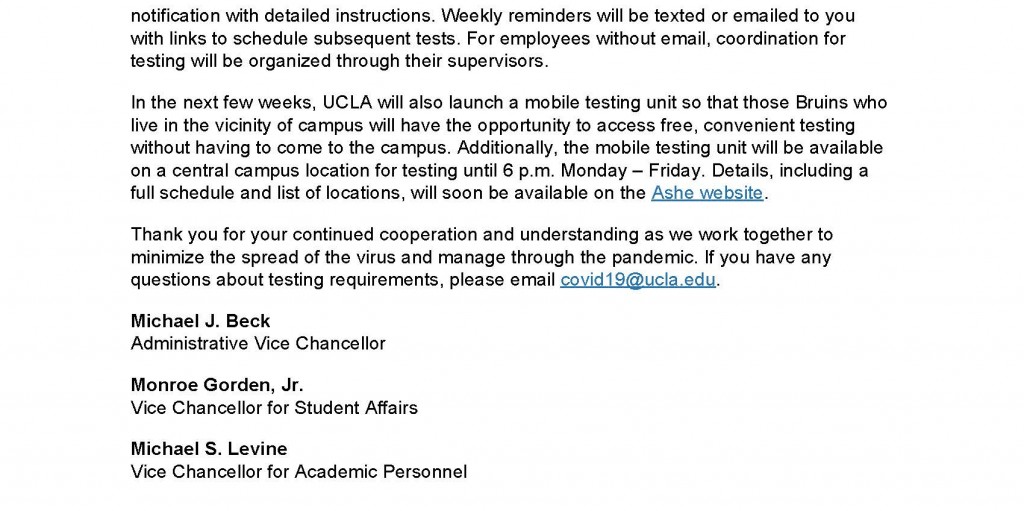Open the Ashe website link

707,193
